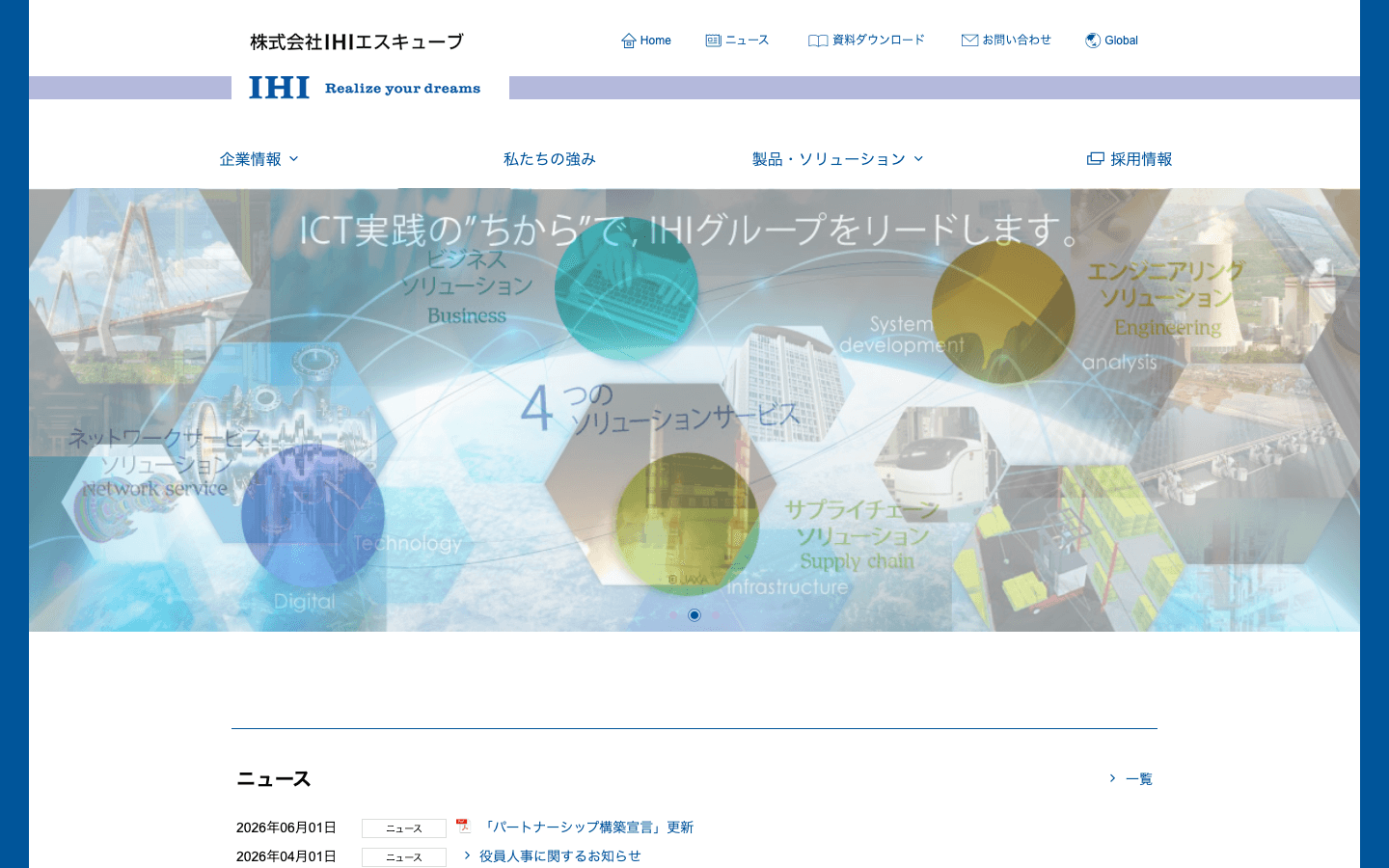Select the active middle carousel dot
The height and width of the screenshot is (868, 1389).
(x=694, y=615)
